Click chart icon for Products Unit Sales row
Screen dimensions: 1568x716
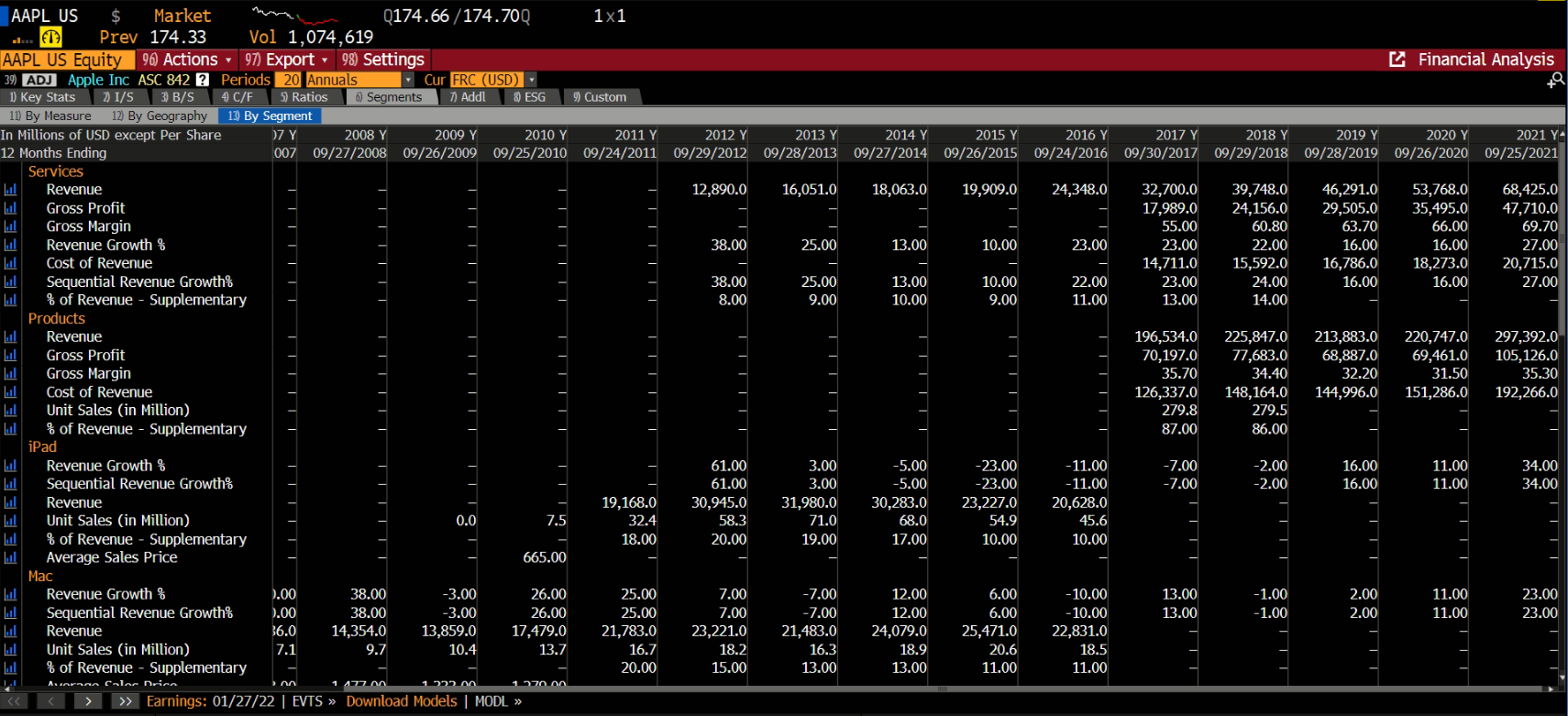[x=10, y=411]
